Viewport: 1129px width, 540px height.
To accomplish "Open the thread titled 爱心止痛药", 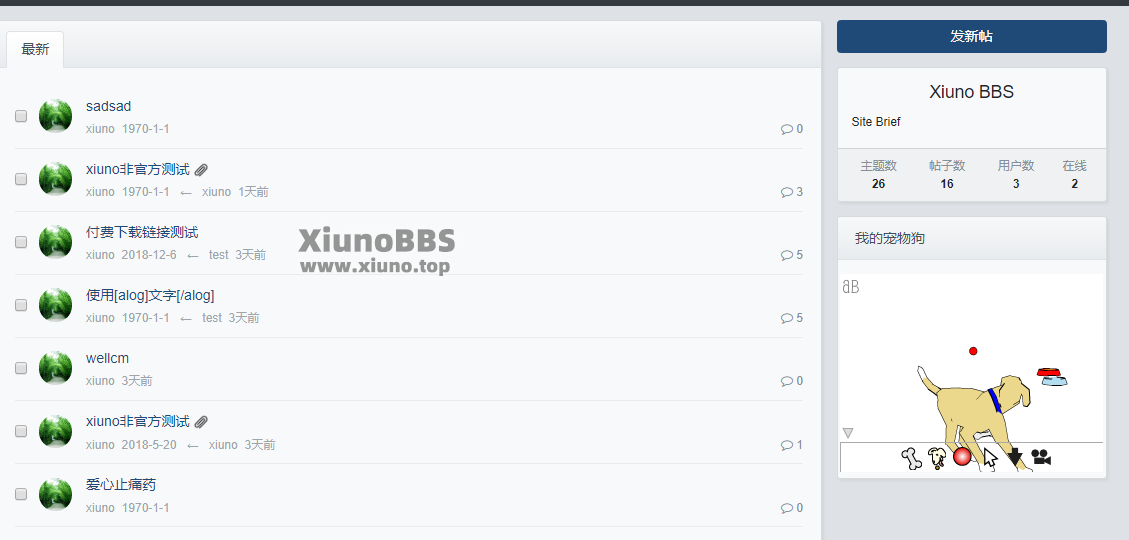I will [121, 485].
